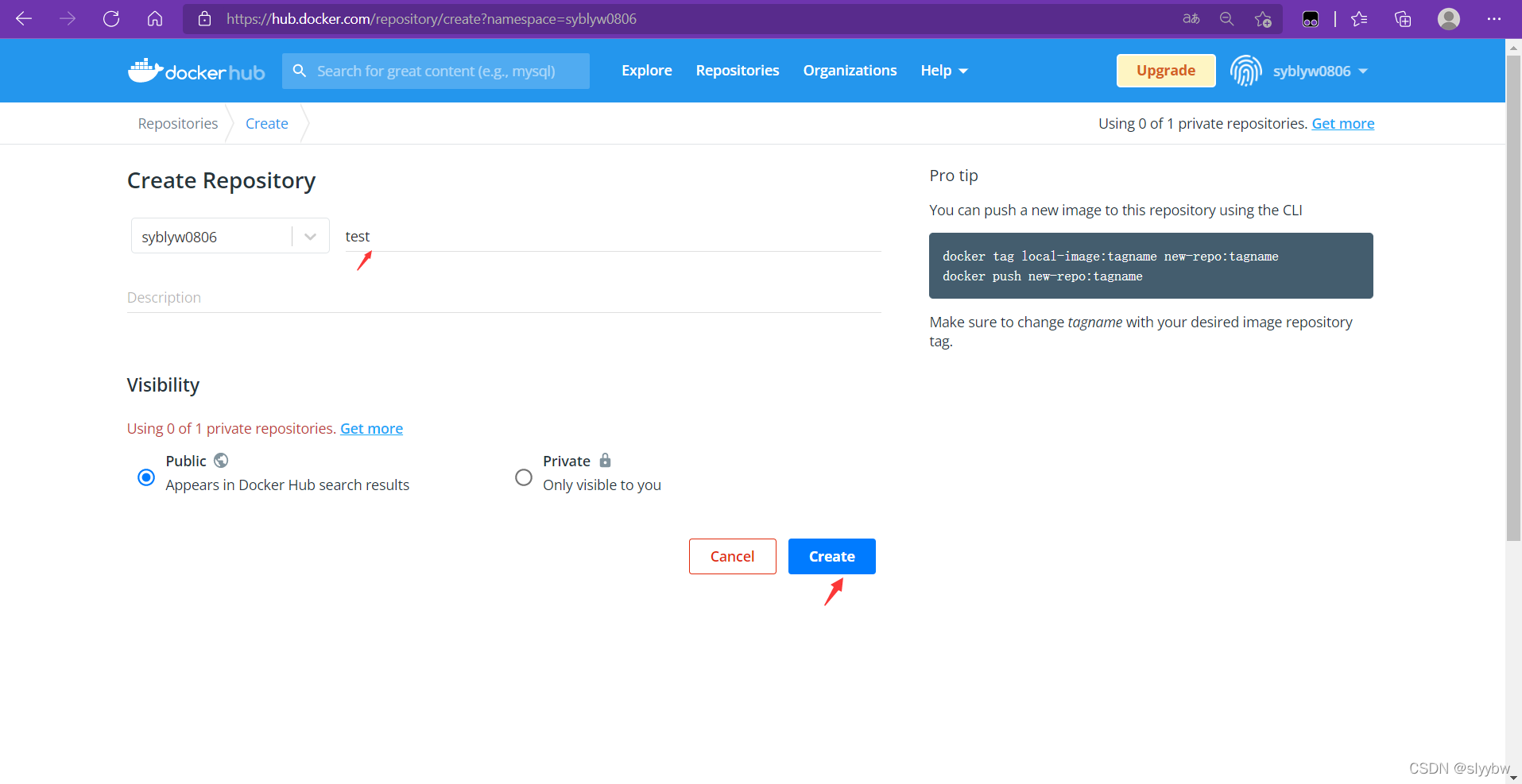Click the docker tag command code block
1522x784 pixels.
tap(1151, 265)
